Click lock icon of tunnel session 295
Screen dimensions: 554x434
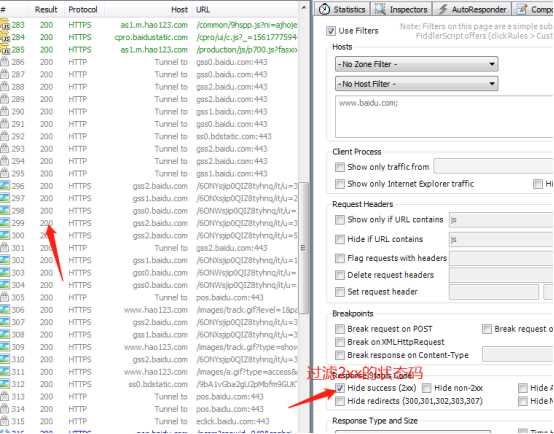(5, 174)
